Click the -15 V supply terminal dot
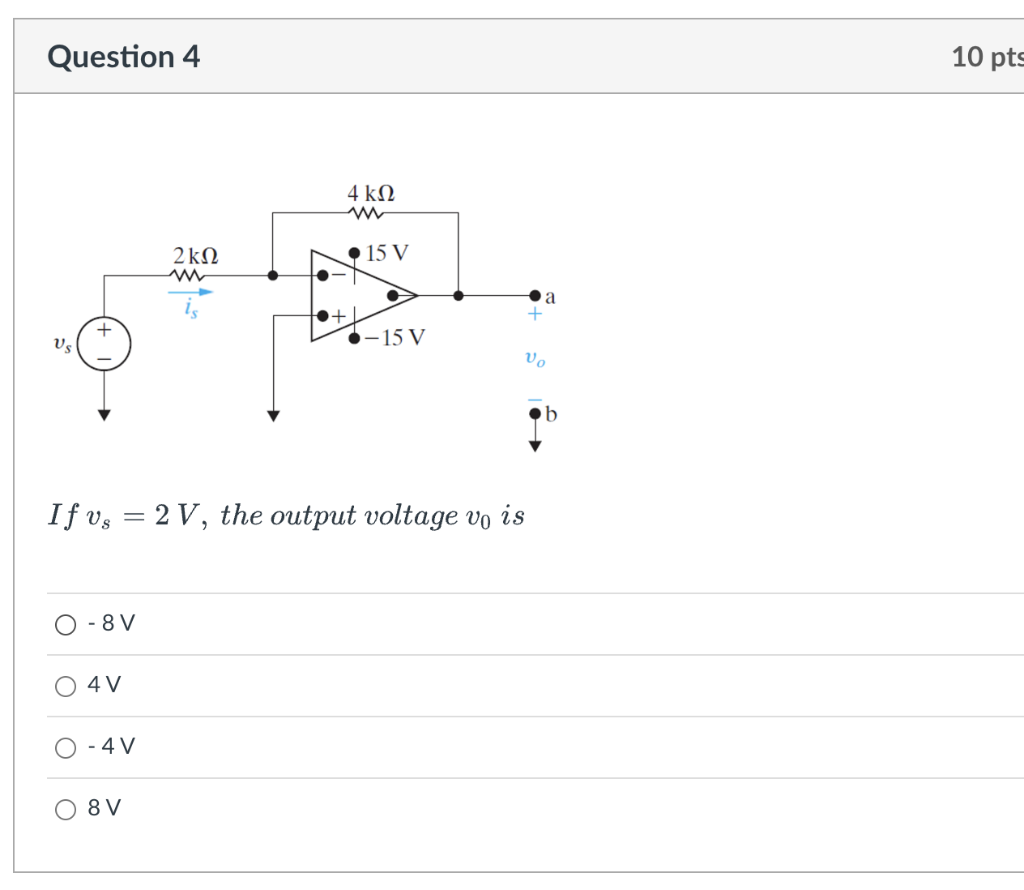Viewport: 1024px width, 890px height. 355,338
